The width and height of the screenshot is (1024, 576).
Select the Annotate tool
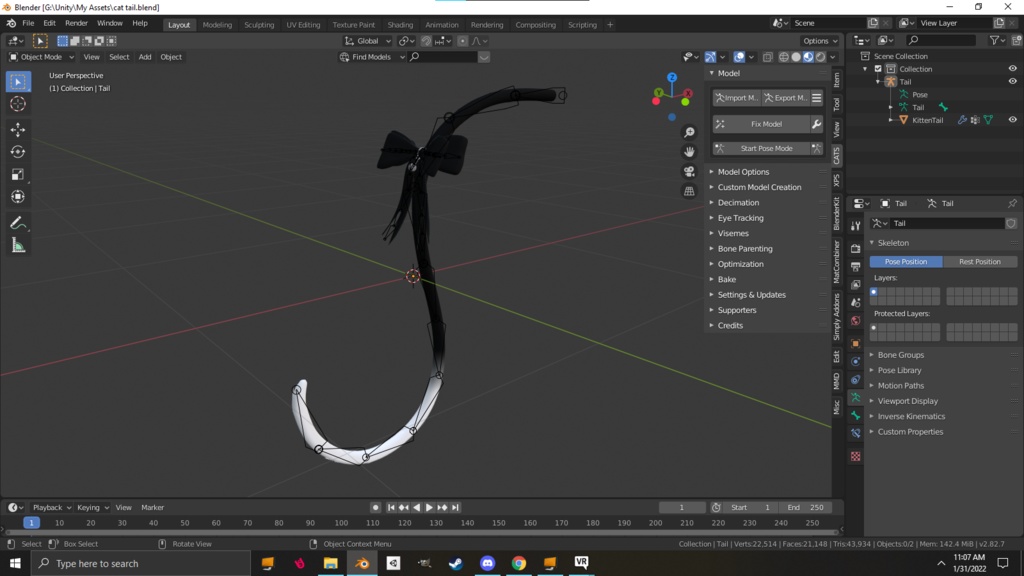tap(18, 223)
